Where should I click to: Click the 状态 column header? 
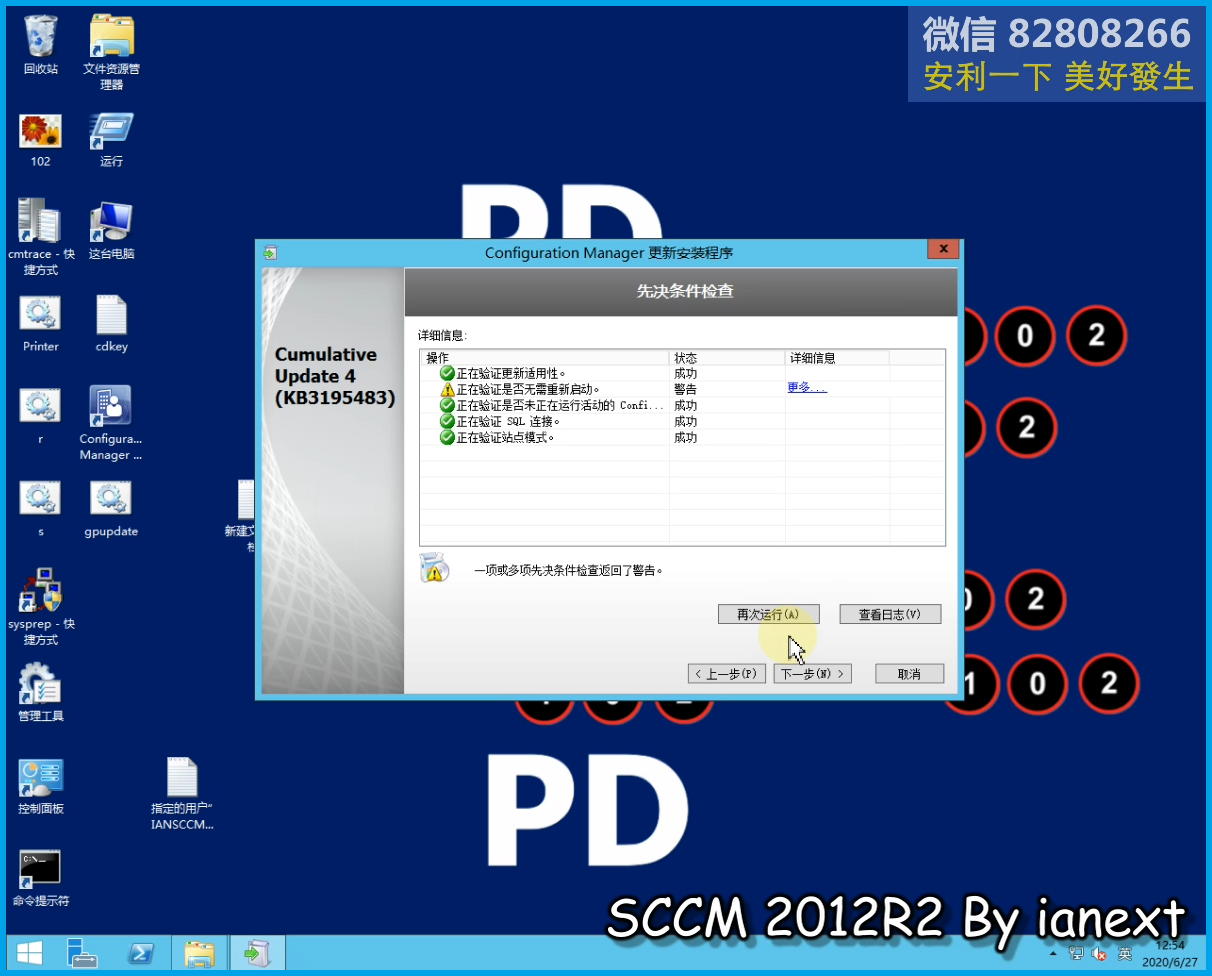(x=727, y=357)
